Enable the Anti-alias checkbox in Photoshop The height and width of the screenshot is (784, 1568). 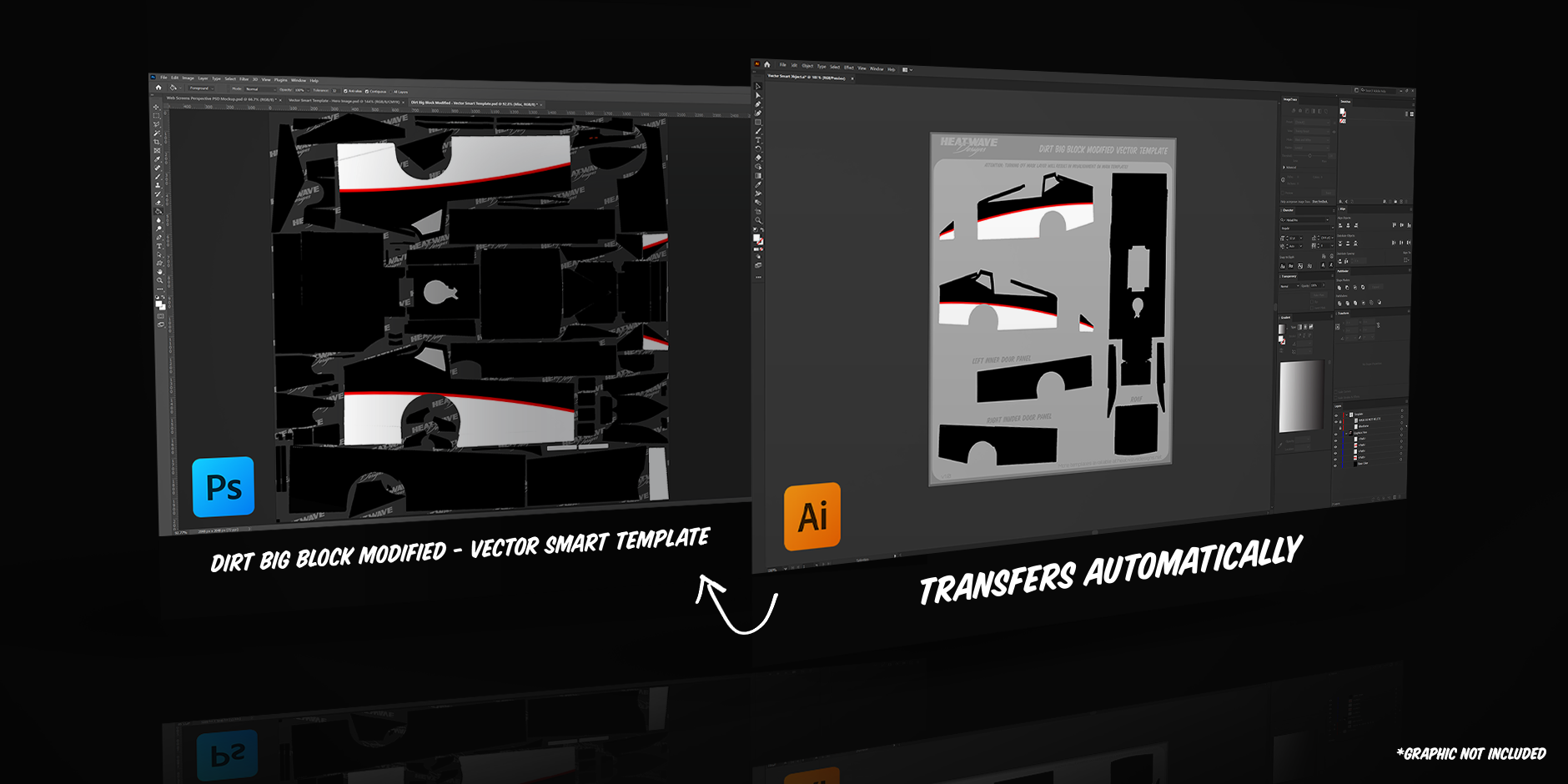click(346, 90)
